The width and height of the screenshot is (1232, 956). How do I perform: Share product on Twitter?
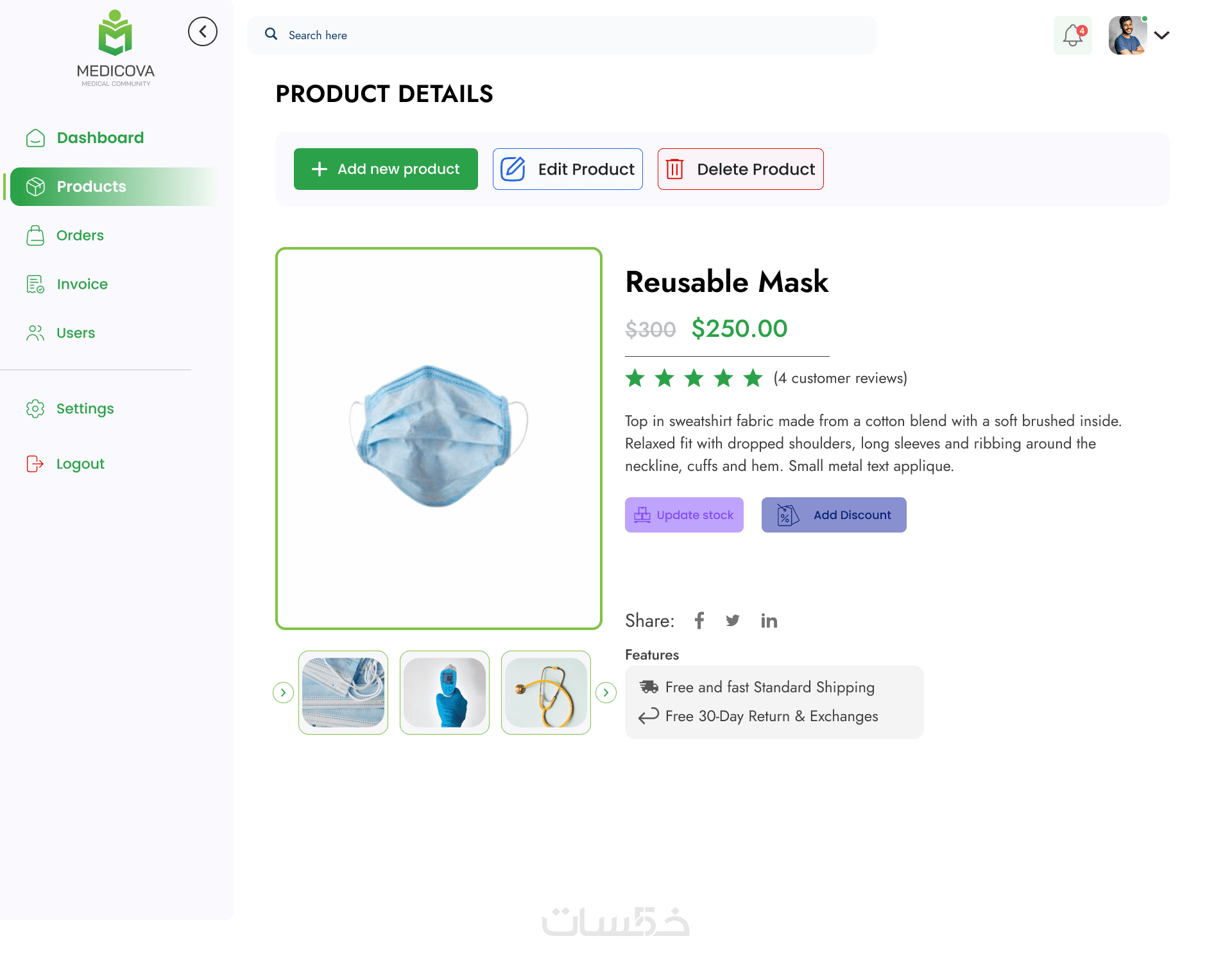[733, 620]
